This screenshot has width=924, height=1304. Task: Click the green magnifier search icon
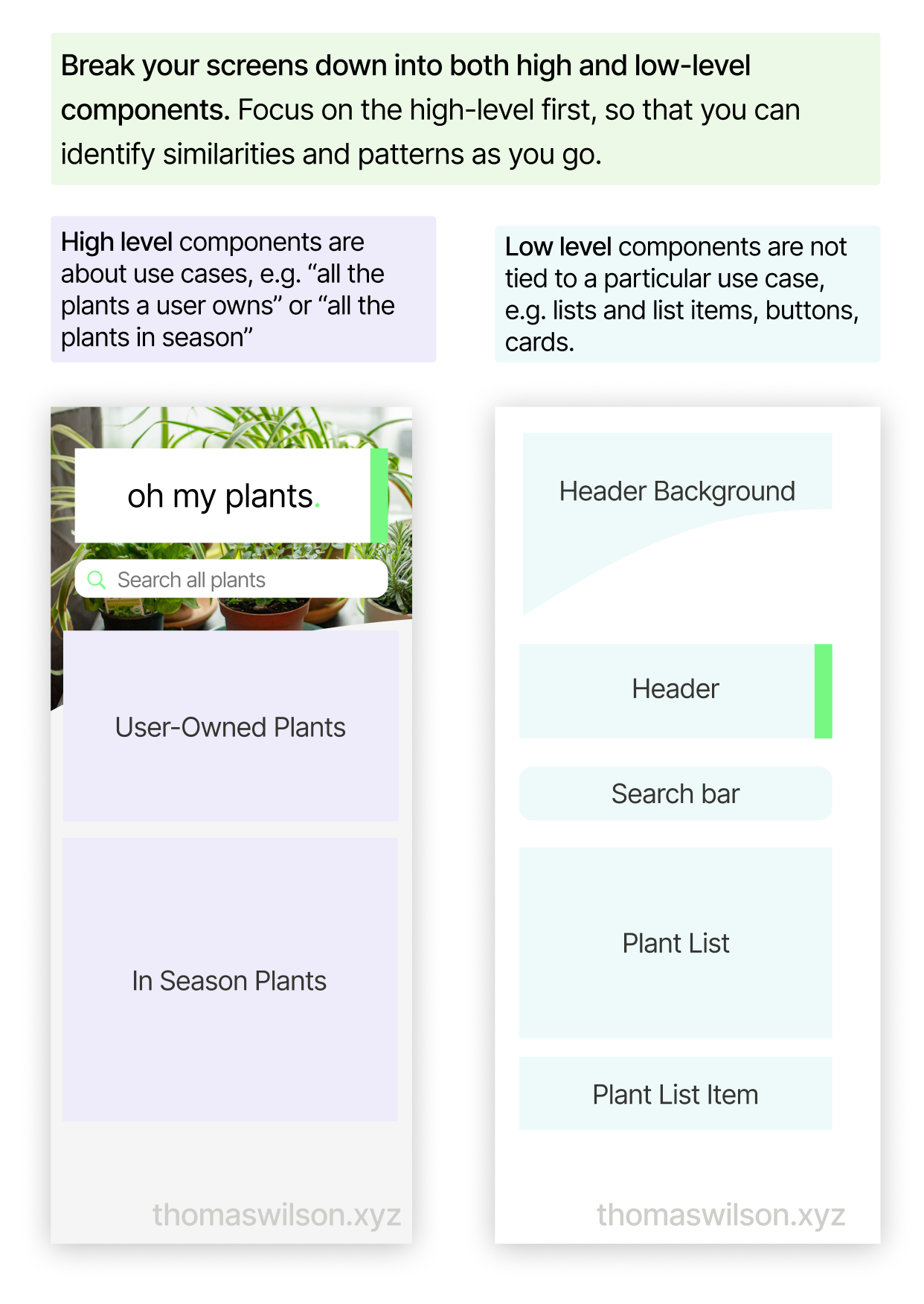pos(97,580)
